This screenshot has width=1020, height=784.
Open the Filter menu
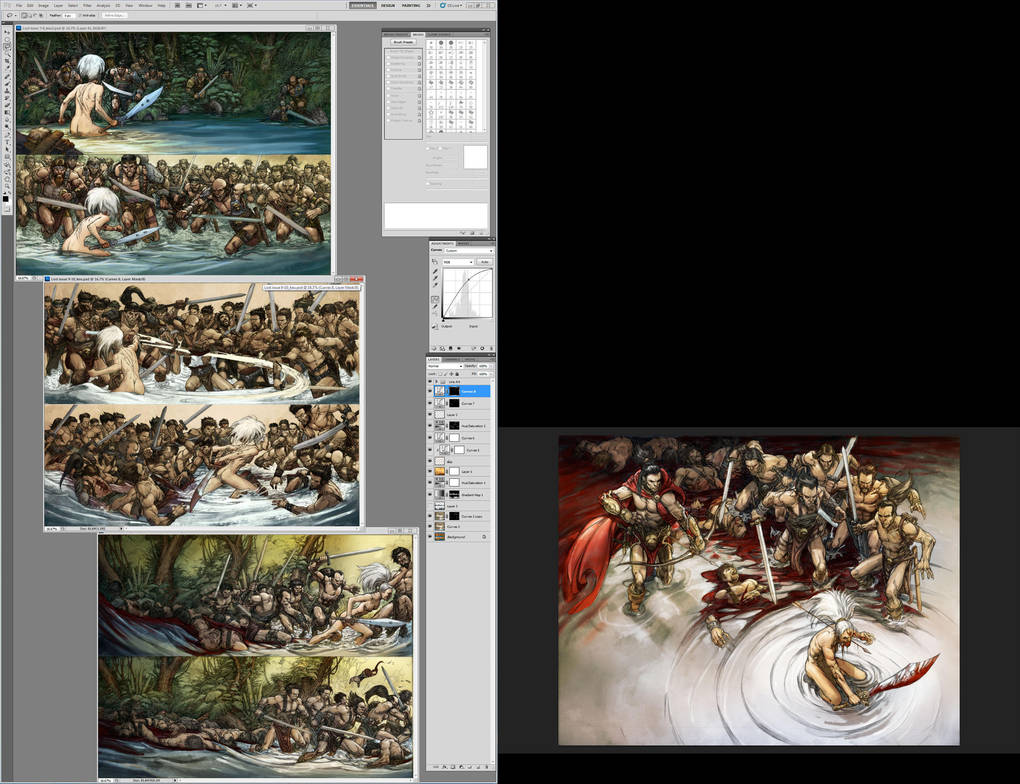[x=88, y=5]
